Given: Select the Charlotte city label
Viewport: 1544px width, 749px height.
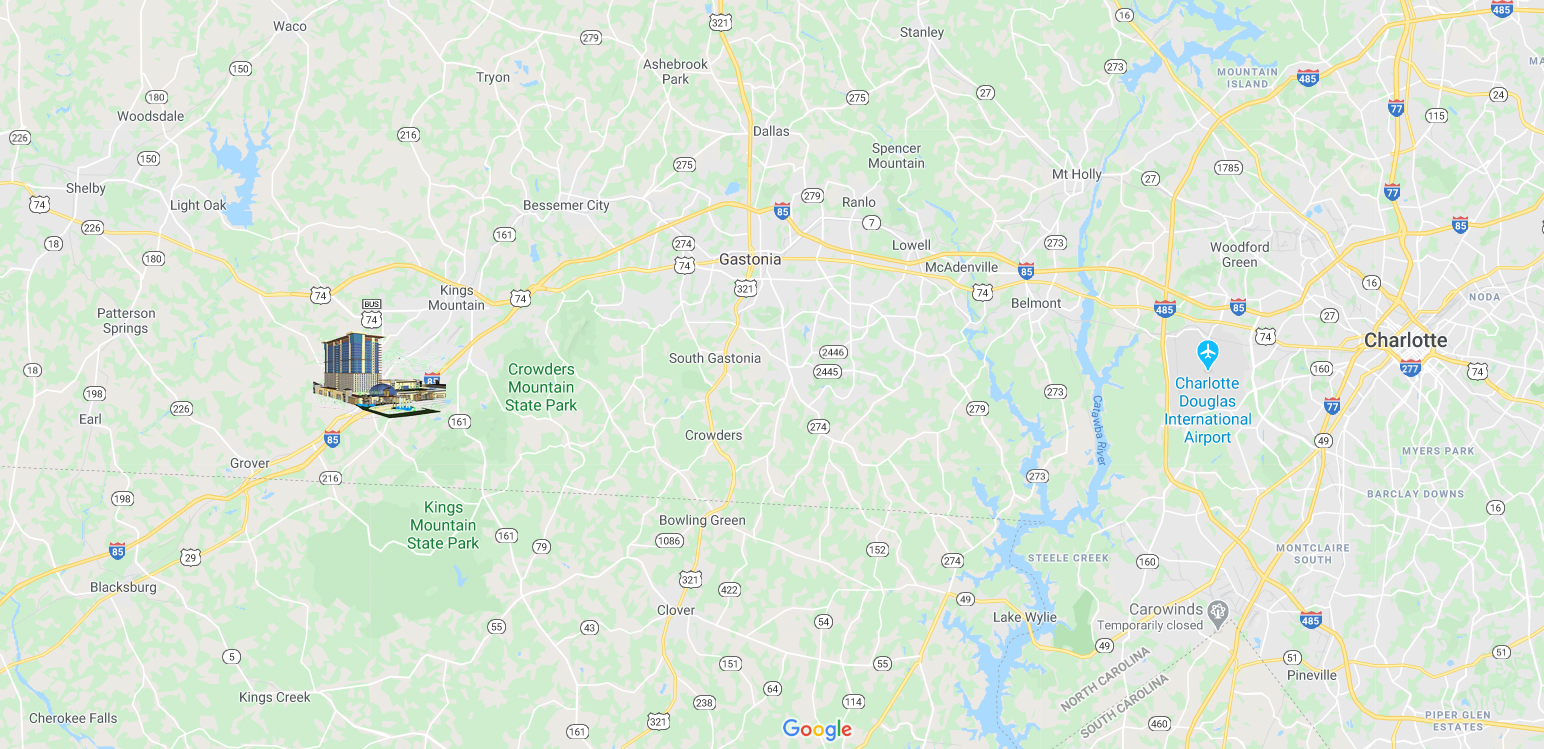Looking at the screenshot, I should [x=1405, y=340].
